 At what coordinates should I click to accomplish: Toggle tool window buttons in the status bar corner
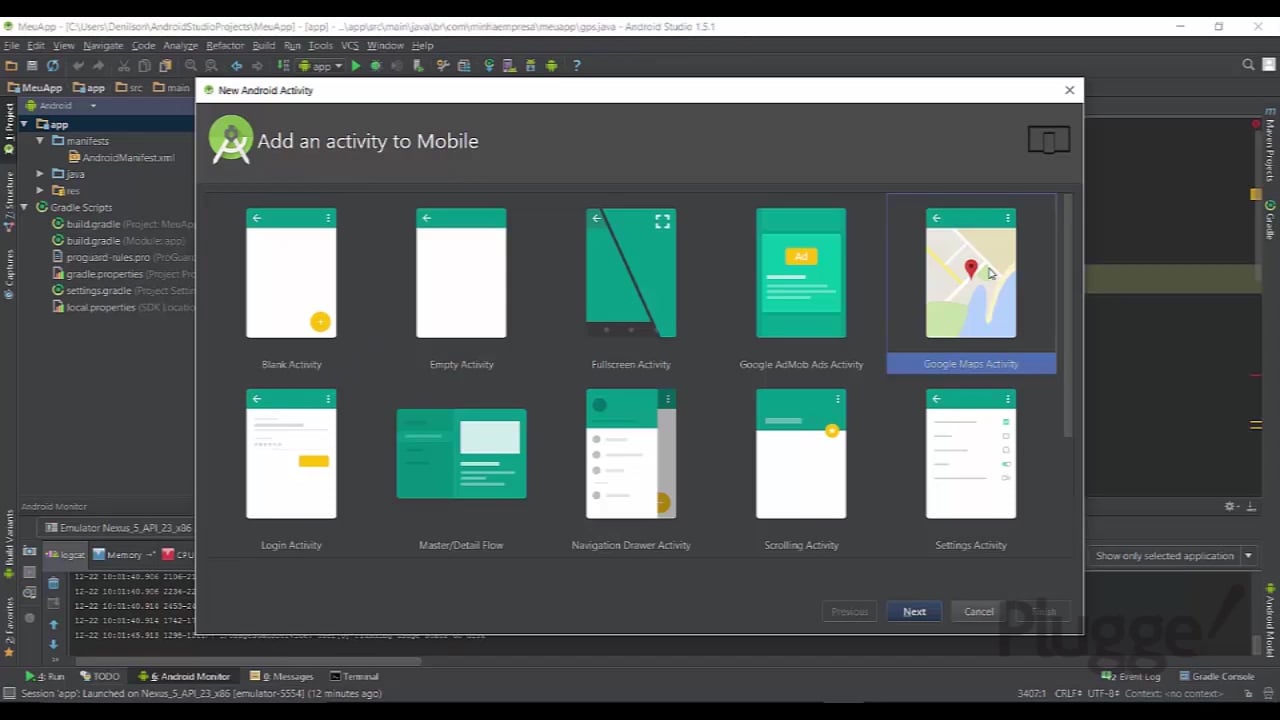[x=9, y=694]
